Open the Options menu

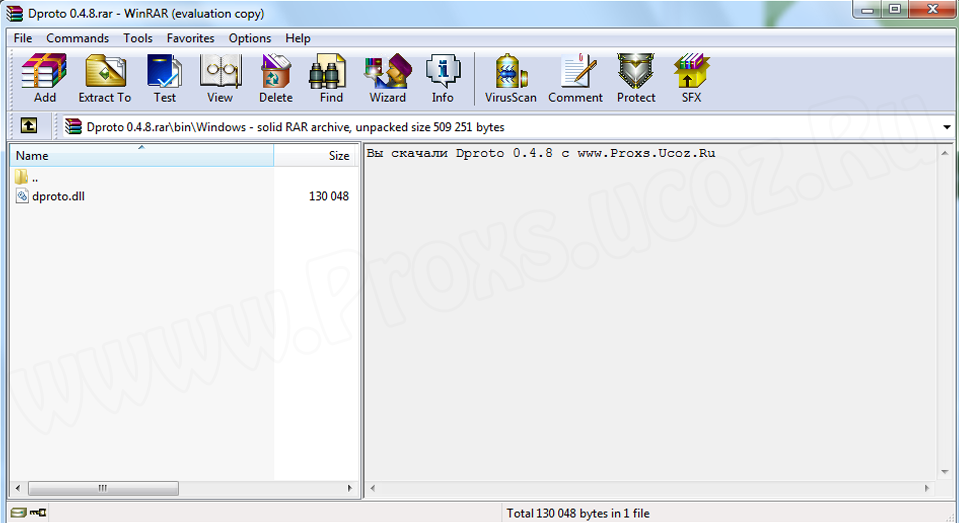click(x=250, y=38)
